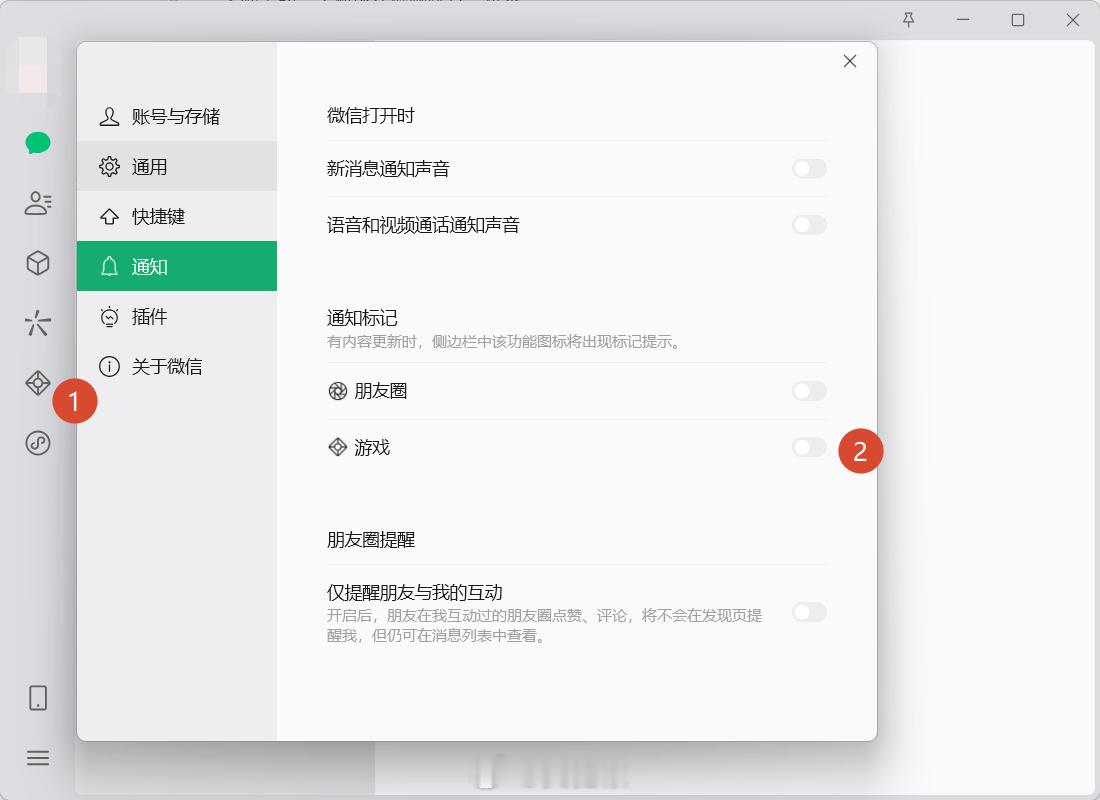Toggle 新消息通知声音 switch
The height and width of the screenshot is (800, 1100).
tap(810, 168)
